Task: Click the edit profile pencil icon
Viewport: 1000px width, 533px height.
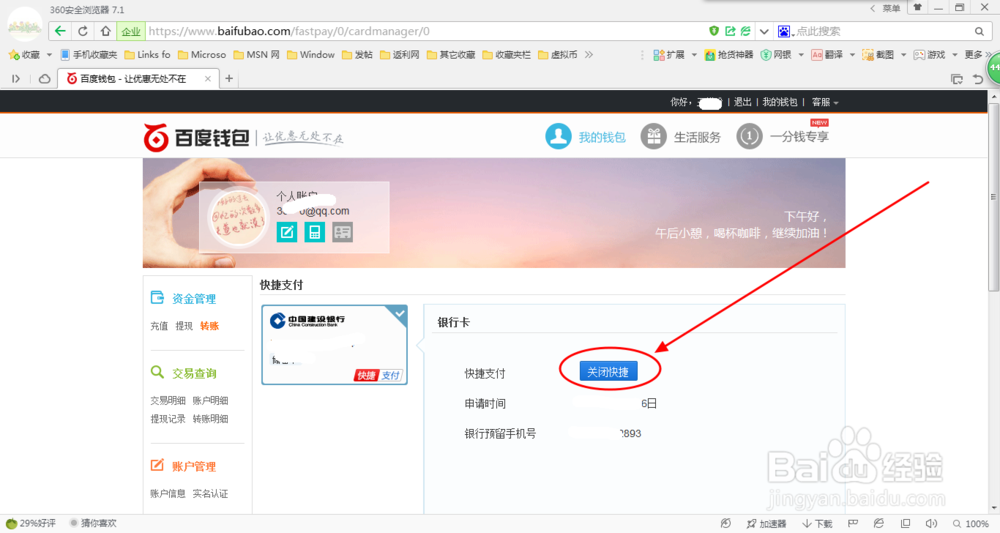Action: 286,232
